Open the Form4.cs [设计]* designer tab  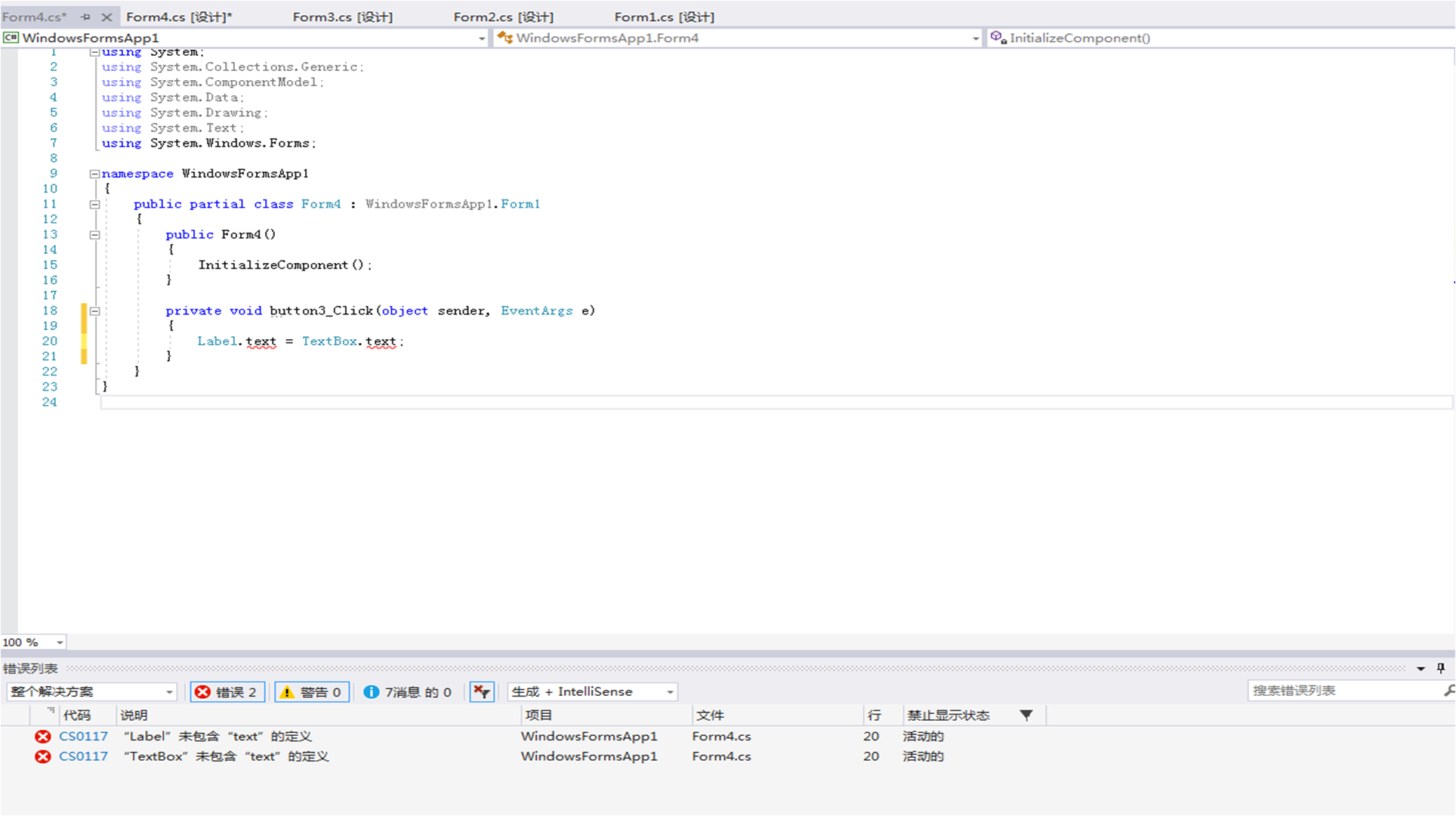[x=179, y=17]
